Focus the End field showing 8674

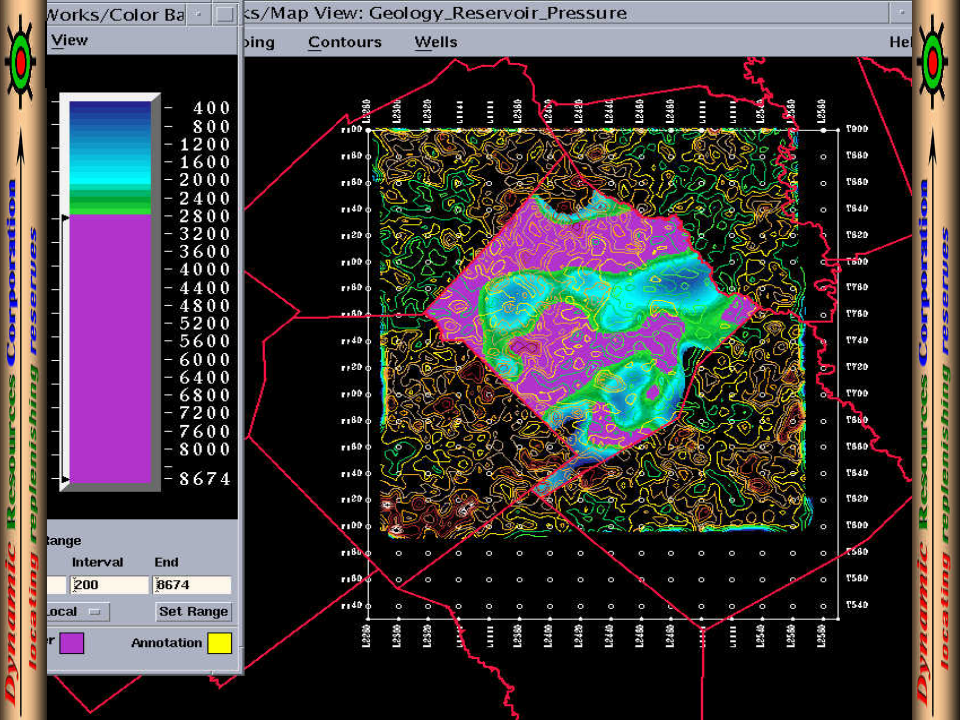click(x=192, y=585)
